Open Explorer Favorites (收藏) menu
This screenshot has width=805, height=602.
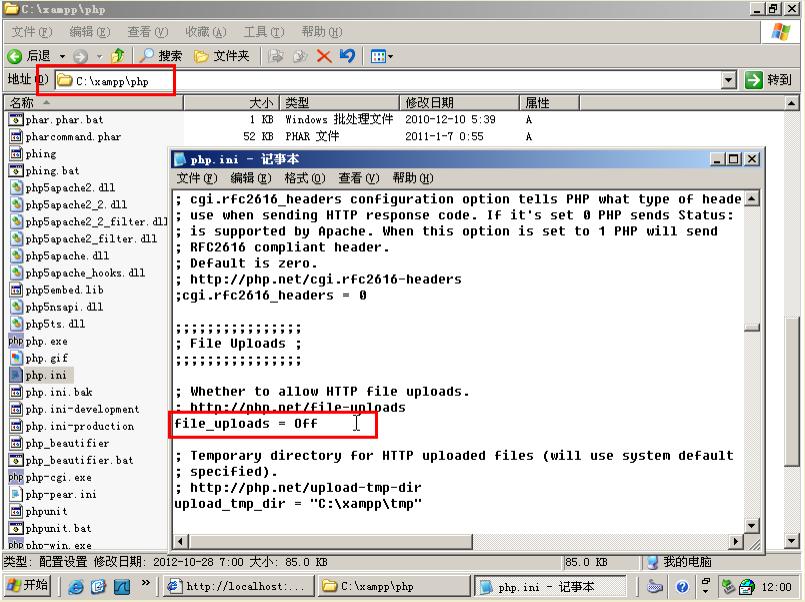coord(206,32)
